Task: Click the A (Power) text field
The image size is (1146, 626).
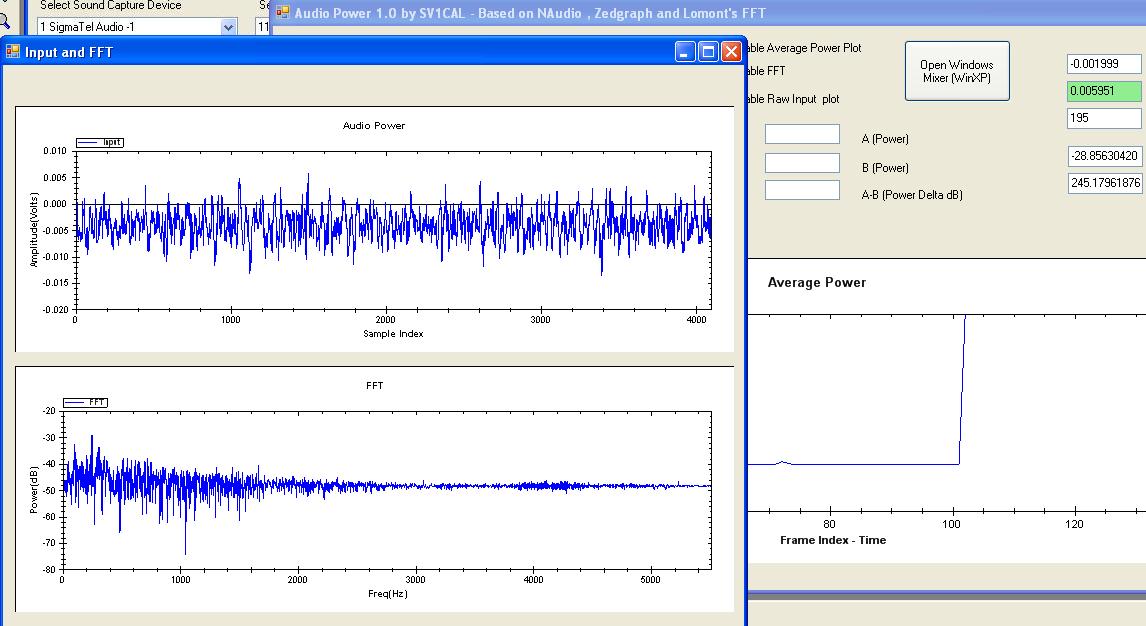Action: coord(802,134)
